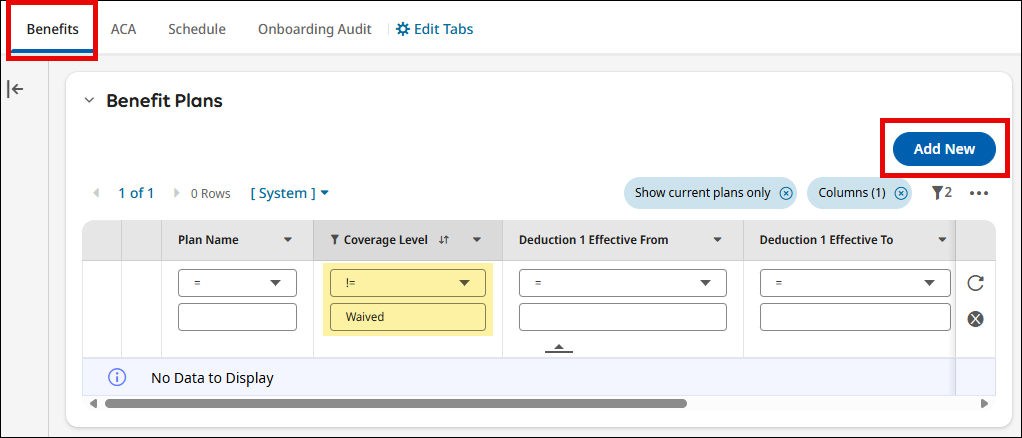Collapse the left side panel arrow icon
The width and height of the screenshot is (1022, 438).
tap(15, 89)
